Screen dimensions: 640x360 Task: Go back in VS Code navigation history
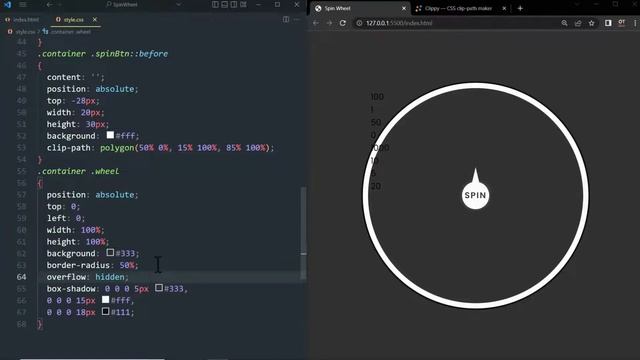click(x=49, y=4)
